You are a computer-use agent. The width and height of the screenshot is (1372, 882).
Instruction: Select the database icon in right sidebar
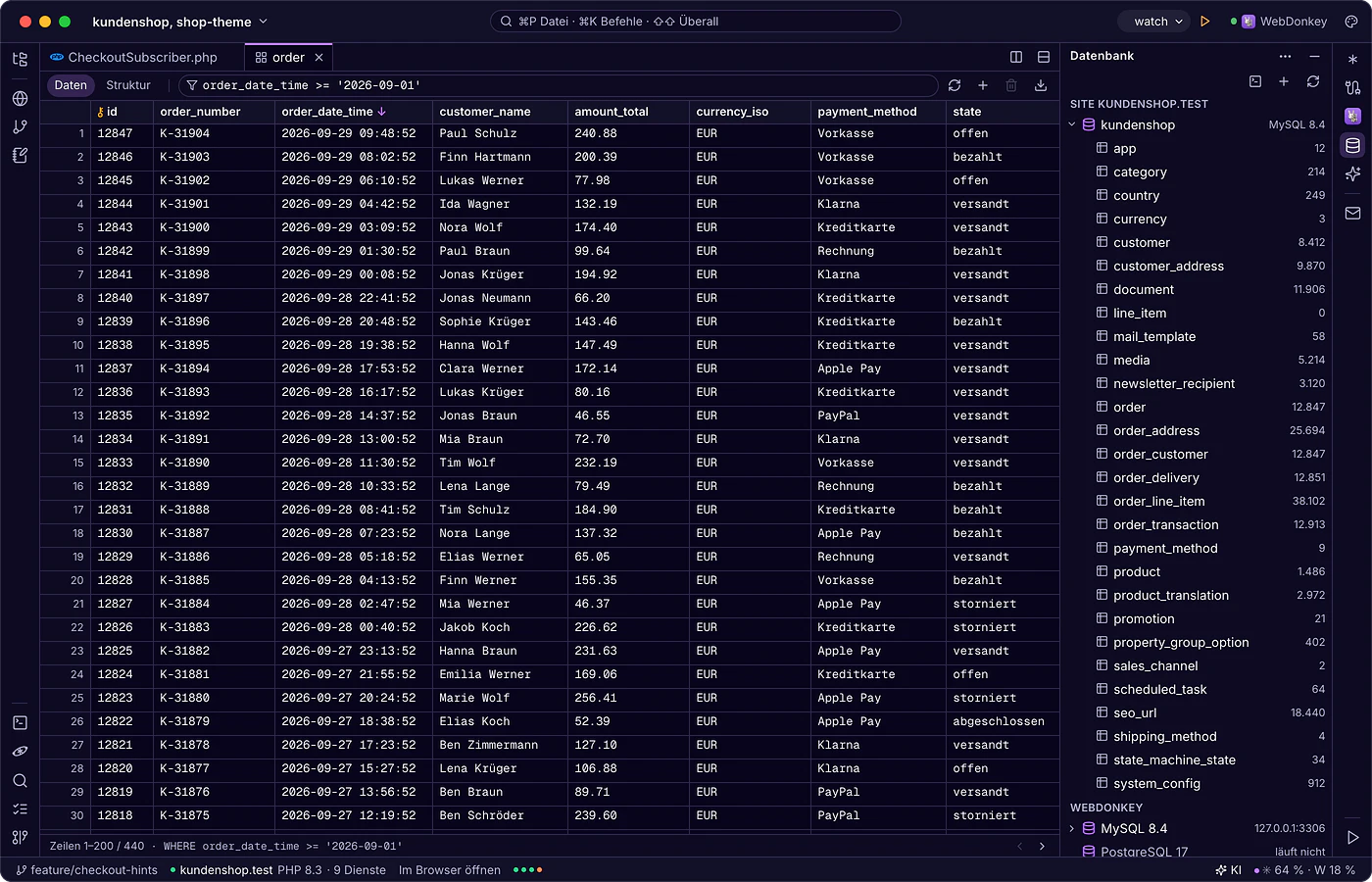(1352, 146)
